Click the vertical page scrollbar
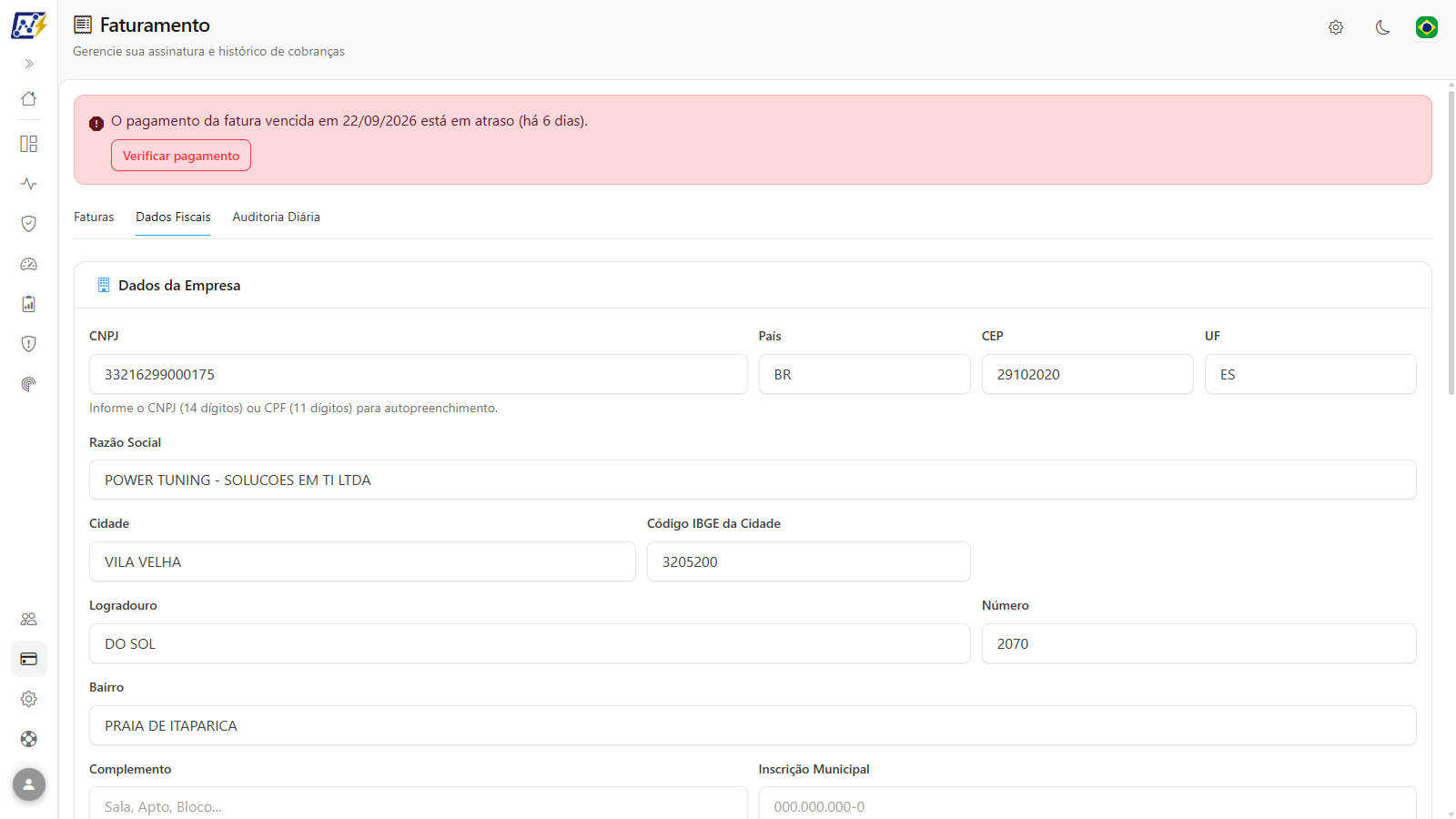This screenshot has width=1456, height=819. 1451,243
